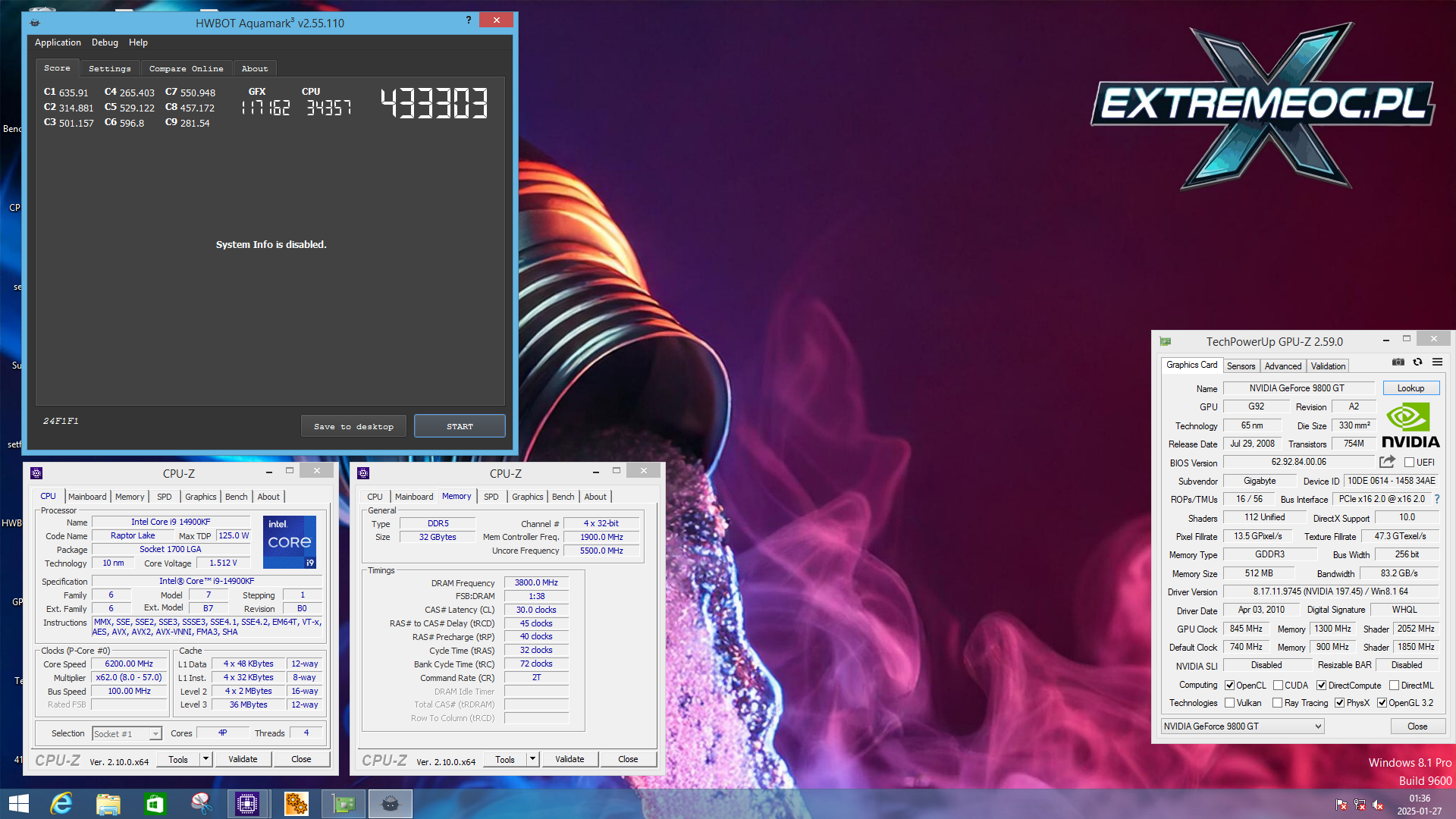The width and height of the screenshot is (1456, 819).
Task: Click the left CPU-Z window title icon
Action: (36, 473)
